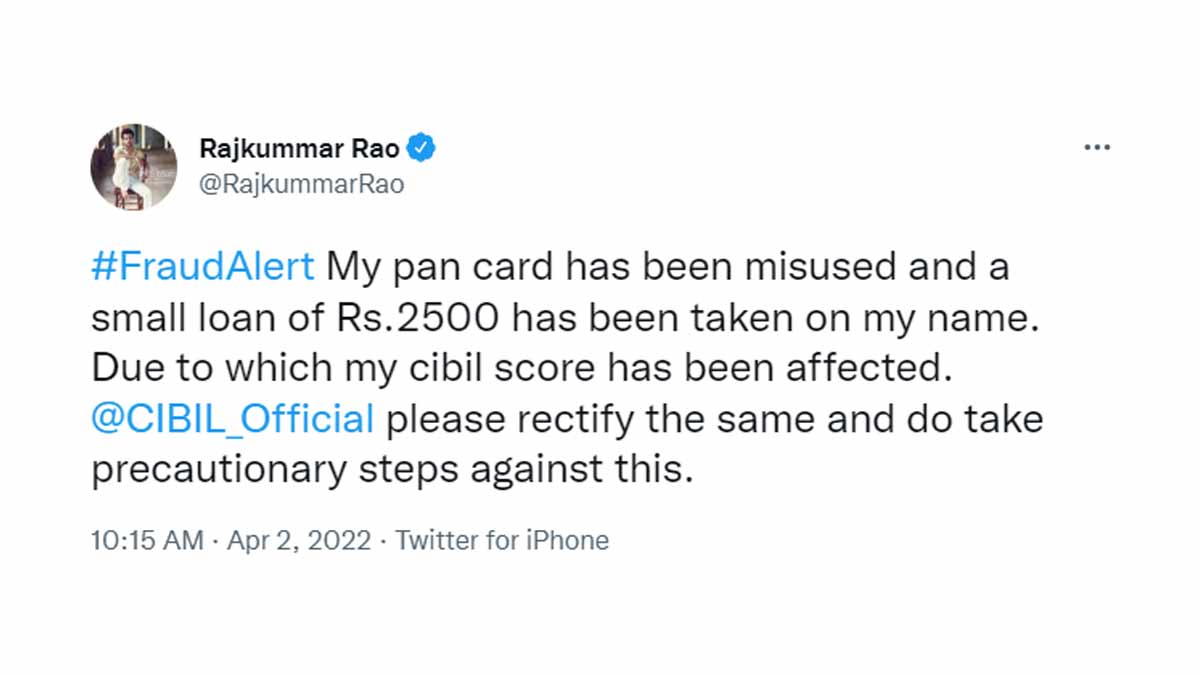Open the tweet timestamp Apr 2, 2022

click(x=301, y=540)
